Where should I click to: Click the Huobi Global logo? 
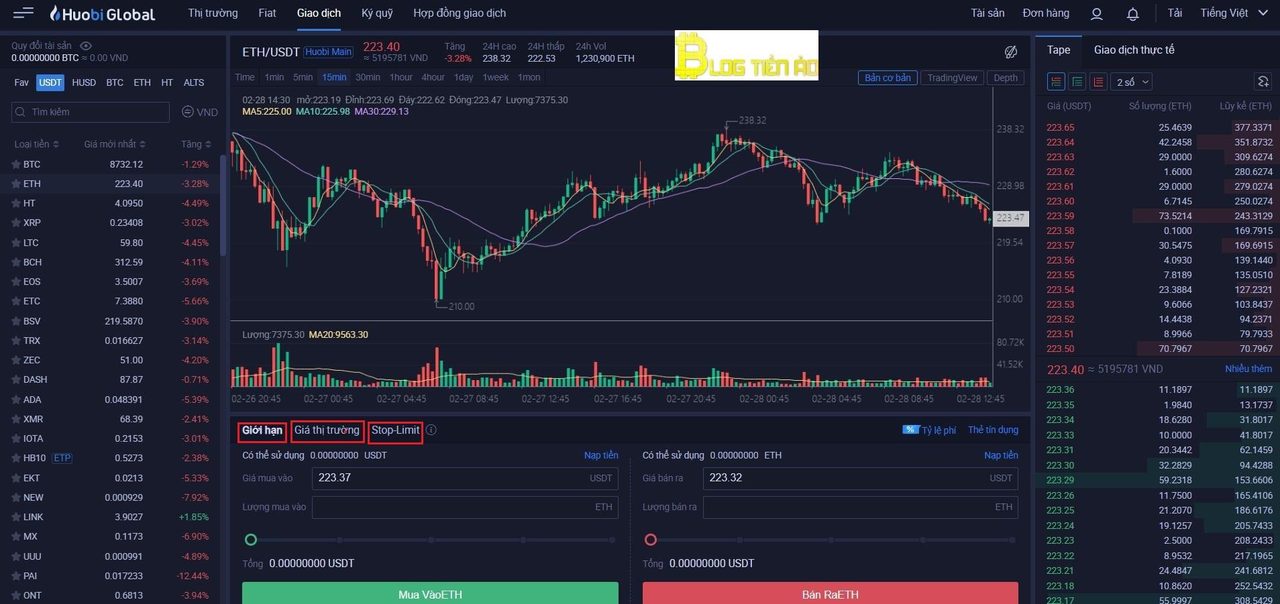click(x=103, y=14)
